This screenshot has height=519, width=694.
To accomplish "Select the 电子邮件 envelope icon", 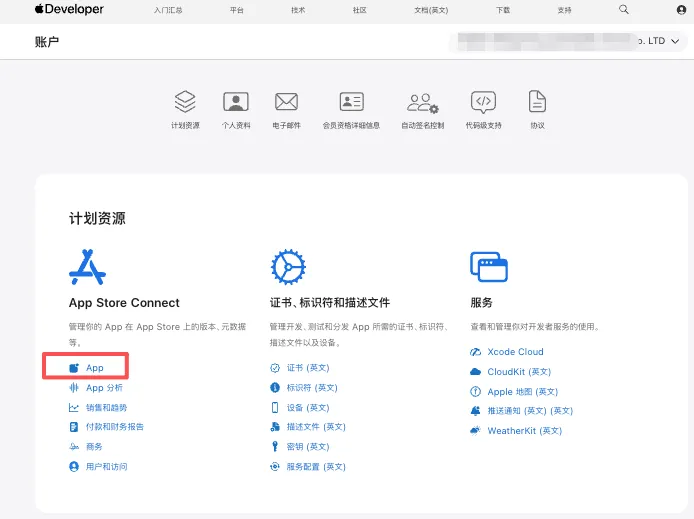I will (286, 102).
